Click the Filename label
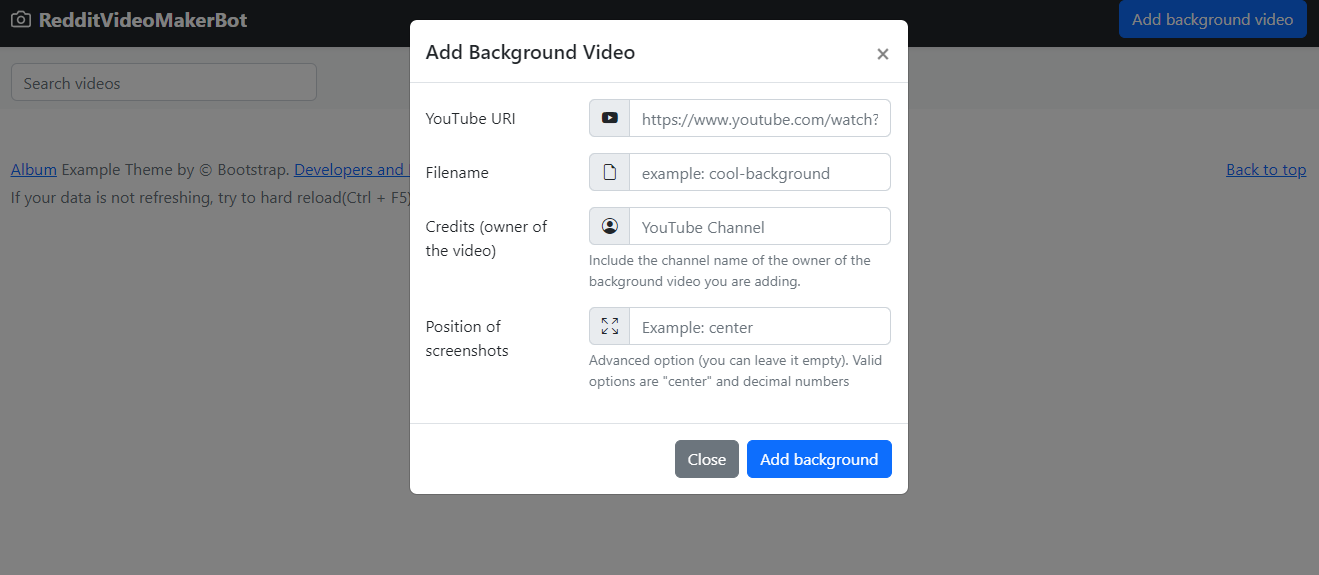This screenshot has width=1319, height=575. pyautogui.click(x=457, y=172)
